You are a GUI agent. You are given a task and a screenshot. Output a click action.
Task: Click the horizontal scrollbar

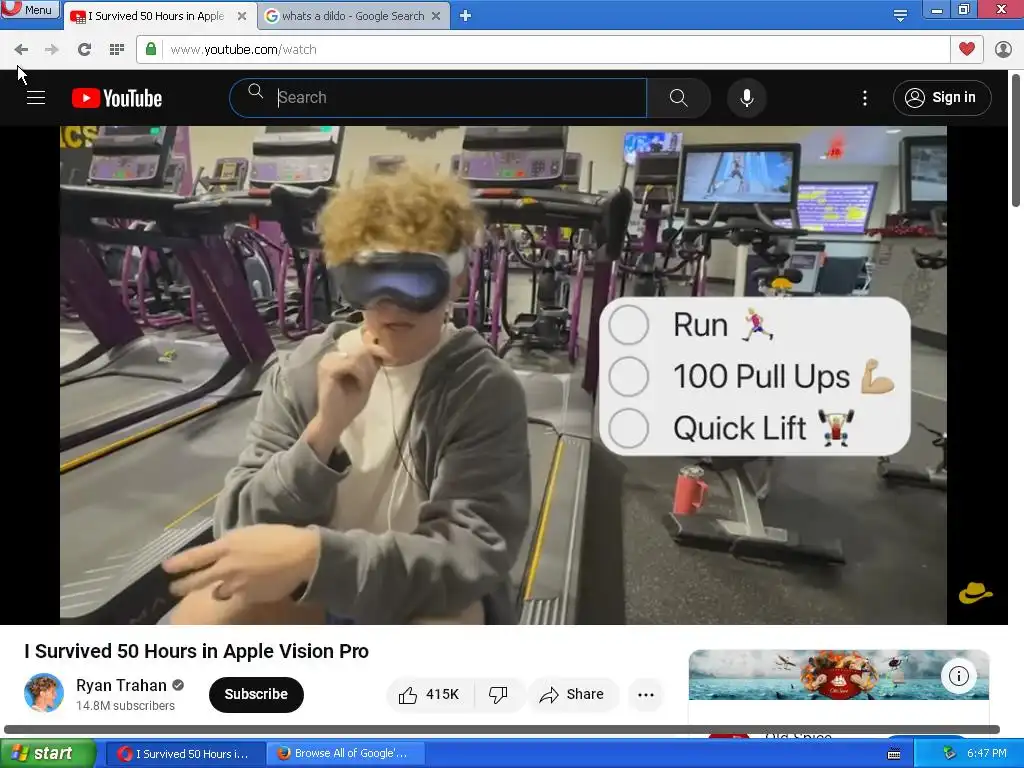[502, 729]
